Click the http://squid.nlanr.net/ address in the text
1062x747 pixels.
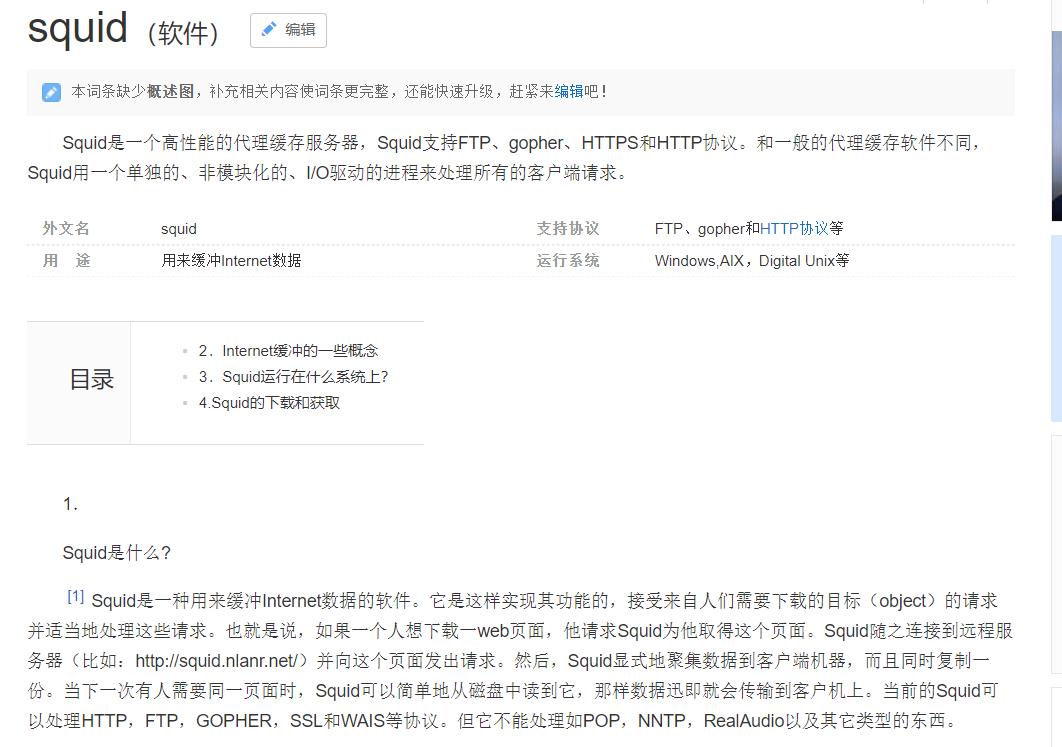pos(217,661)
